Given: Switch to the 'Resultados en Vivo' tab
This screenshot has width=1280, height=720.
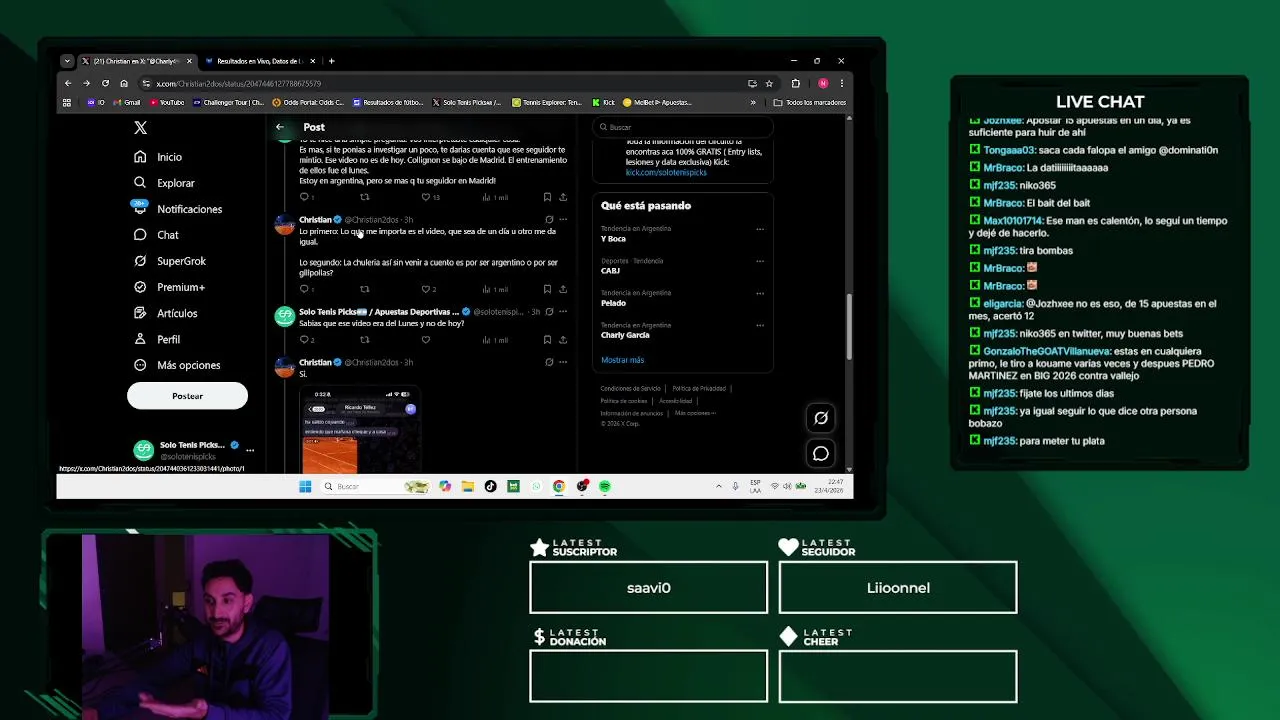Looking at the screenshot, I should pyautogui.click(x=259, y=61).
